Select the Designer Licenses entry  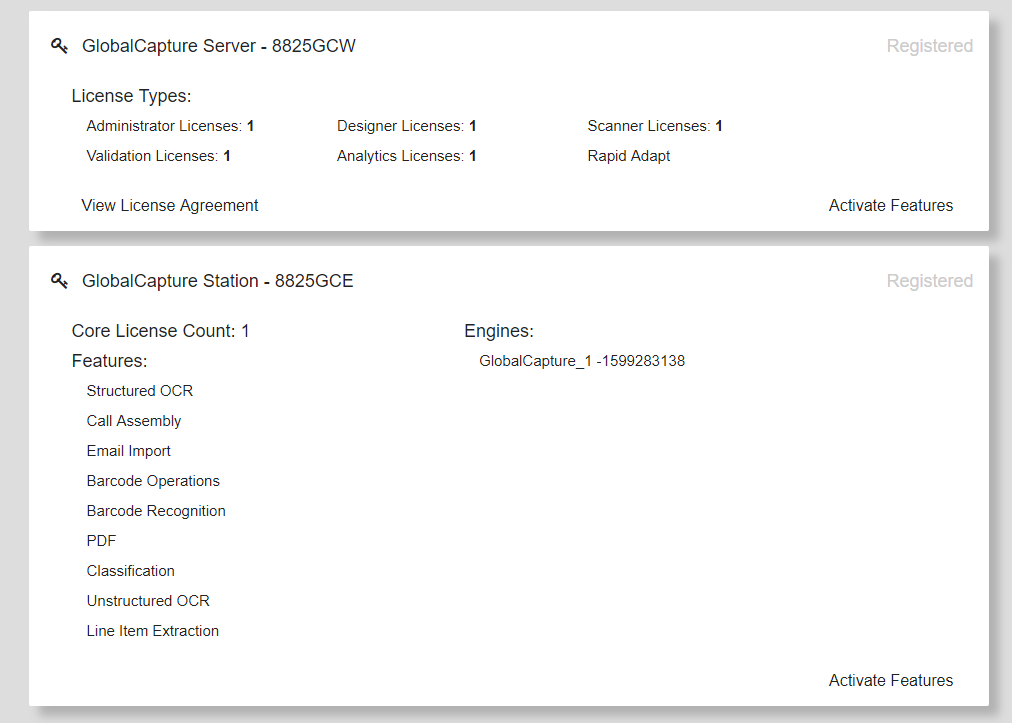pyautogui.click(x=405, y=126)
